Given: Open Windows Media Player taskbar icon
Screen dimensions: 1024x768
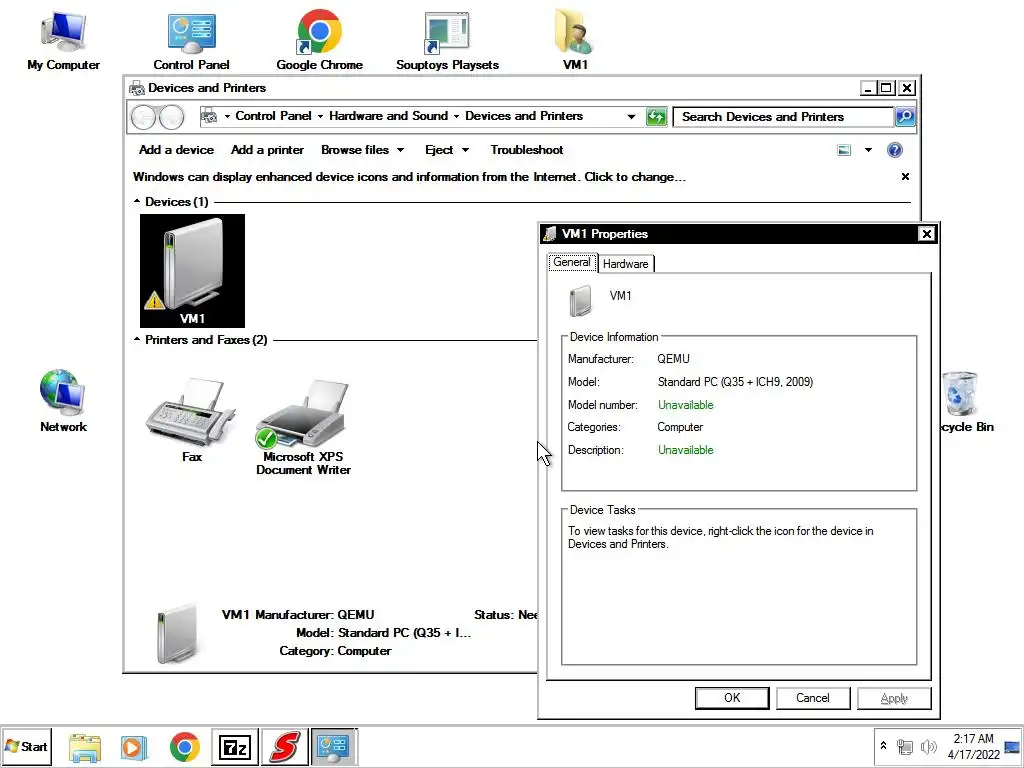Looking at the screenshot, I should tap(134, 746).
